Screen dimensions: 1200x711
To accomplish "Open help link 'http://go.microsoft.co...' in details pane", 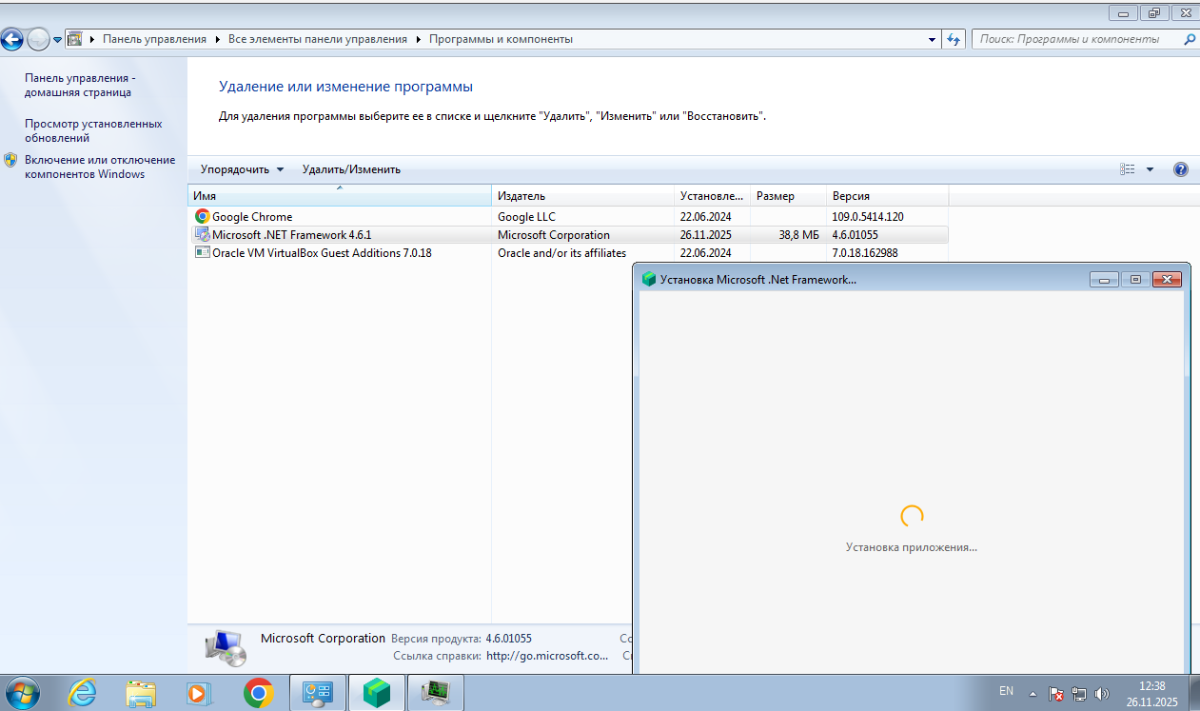I will point(547,656).
